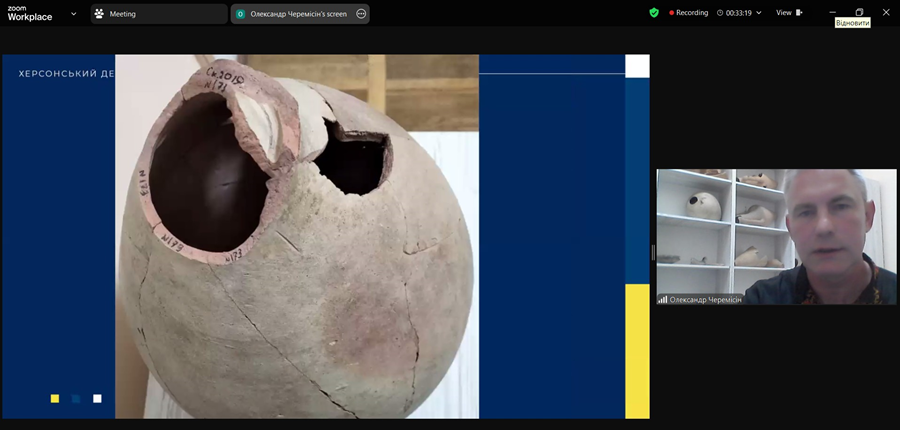Click the clock icon beside meeting timer
The image size is (900, 430).
720,13
